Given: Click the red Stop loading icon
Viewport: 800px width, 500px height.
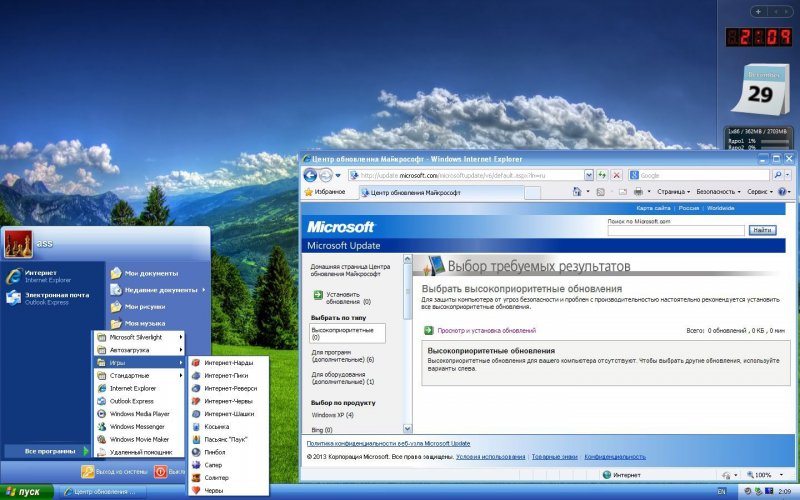Looking at the screenshot, I should [616, 175].
